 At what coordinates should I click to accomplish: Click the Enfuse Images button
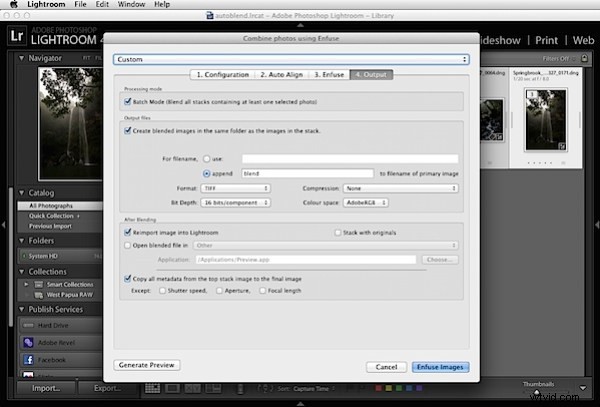click(x=440, y=367)
